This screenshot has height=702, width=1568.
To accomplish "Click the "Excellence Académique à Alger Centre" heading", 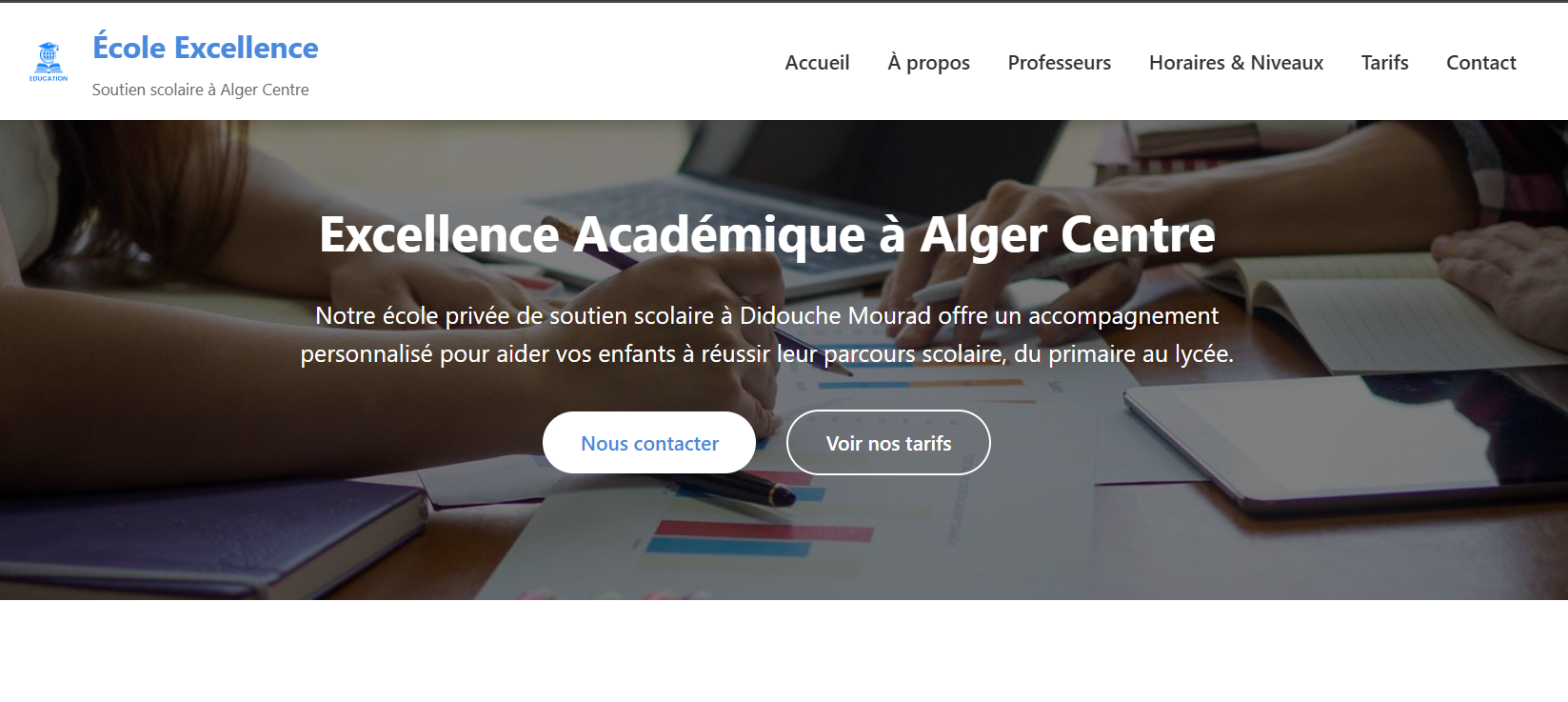I will pos(767,234).
